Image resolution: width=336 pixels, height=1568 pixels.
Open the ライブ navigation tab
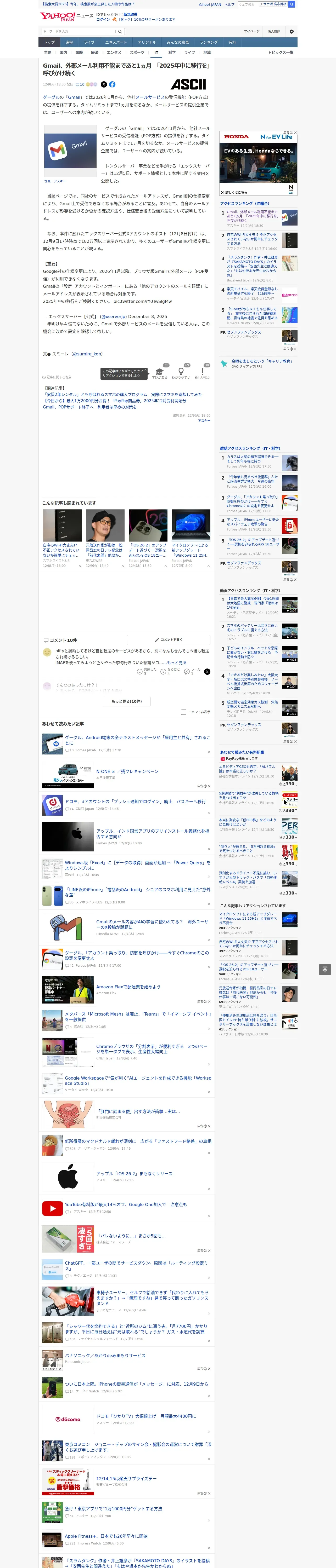coord(89,43)
